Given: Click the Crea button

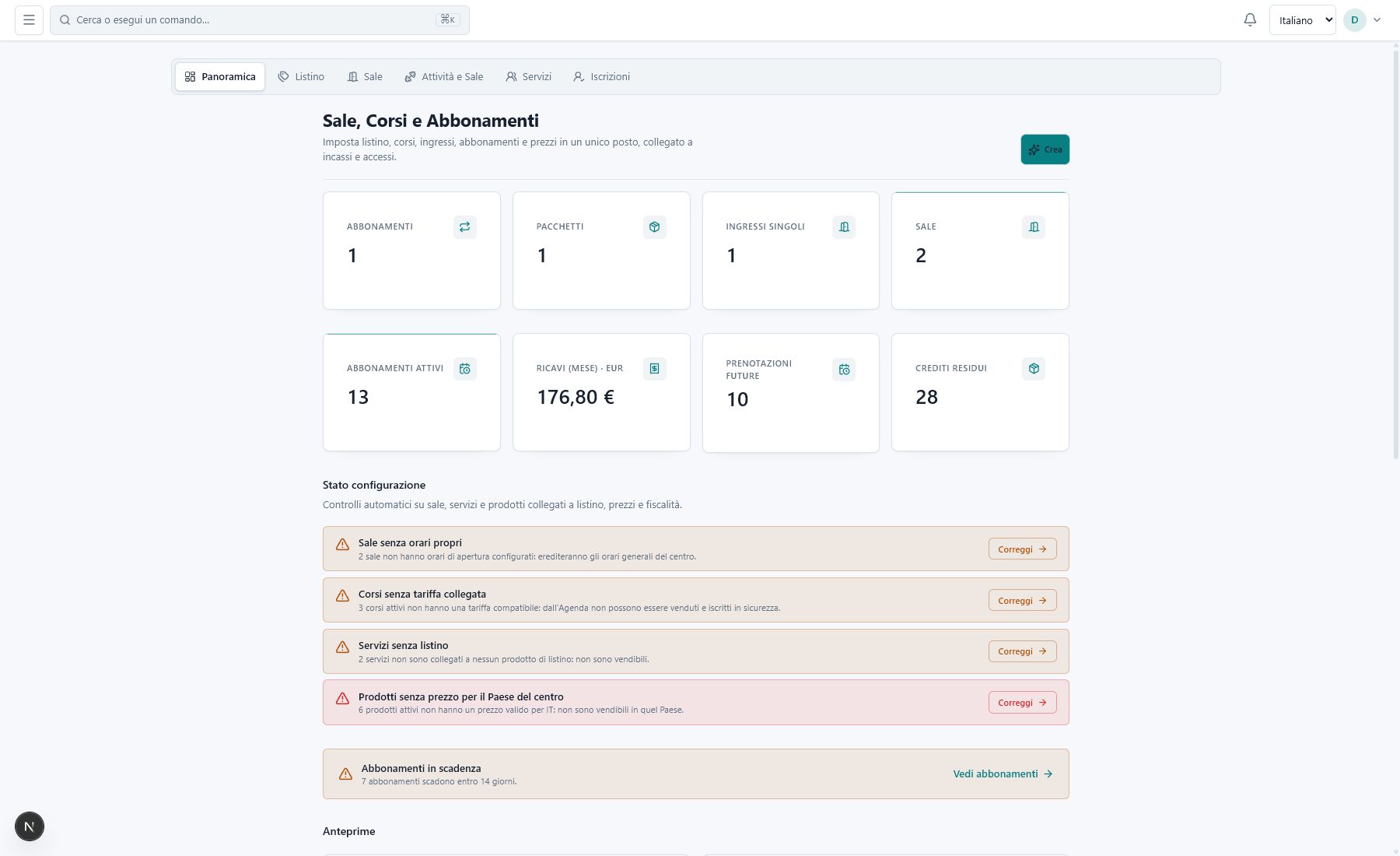Looking at the screenshot, I should (x=1045, y=149).
